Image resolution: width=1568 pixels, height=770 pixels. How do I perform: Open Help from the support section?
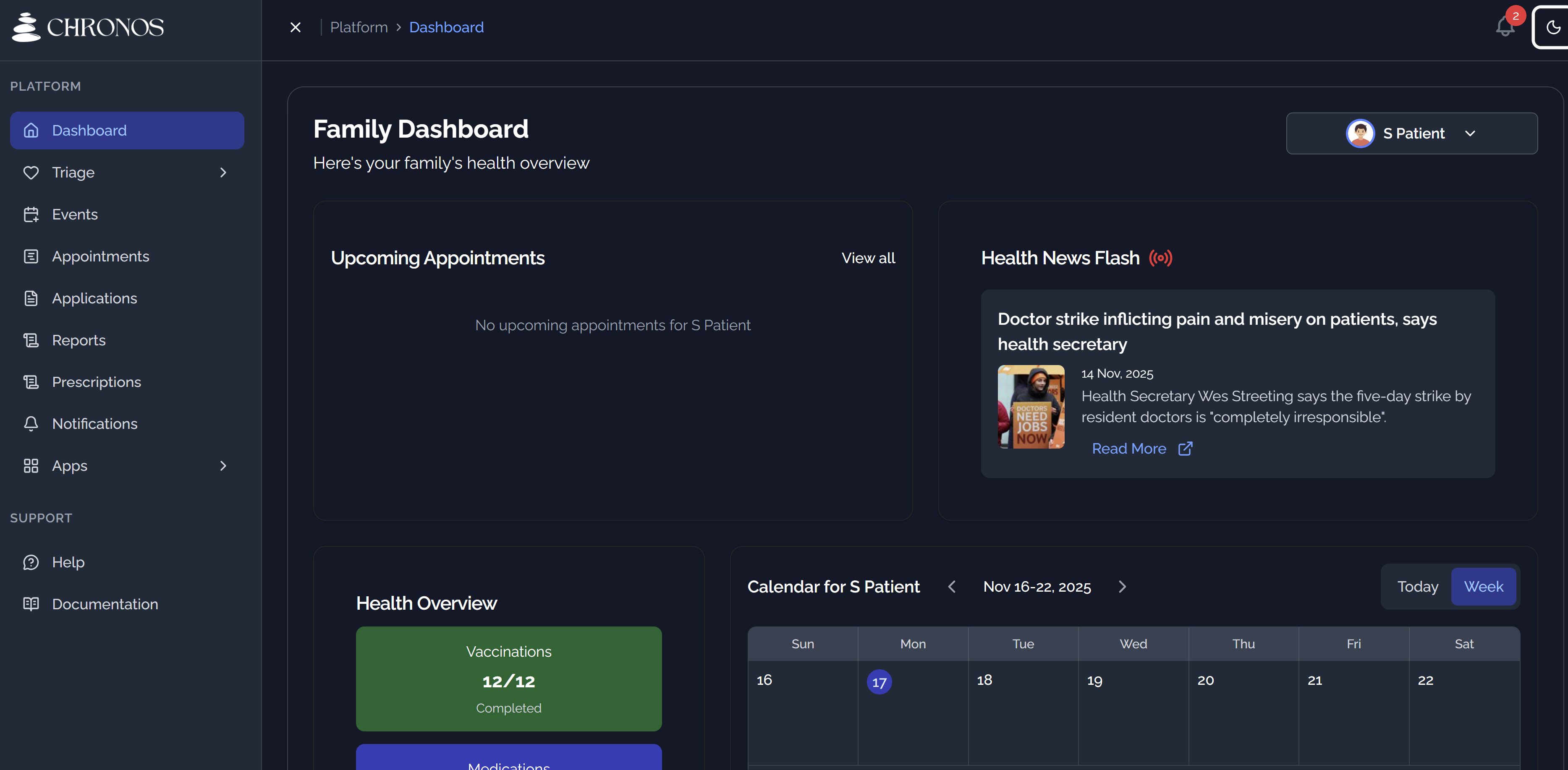[x=68, y=562]
